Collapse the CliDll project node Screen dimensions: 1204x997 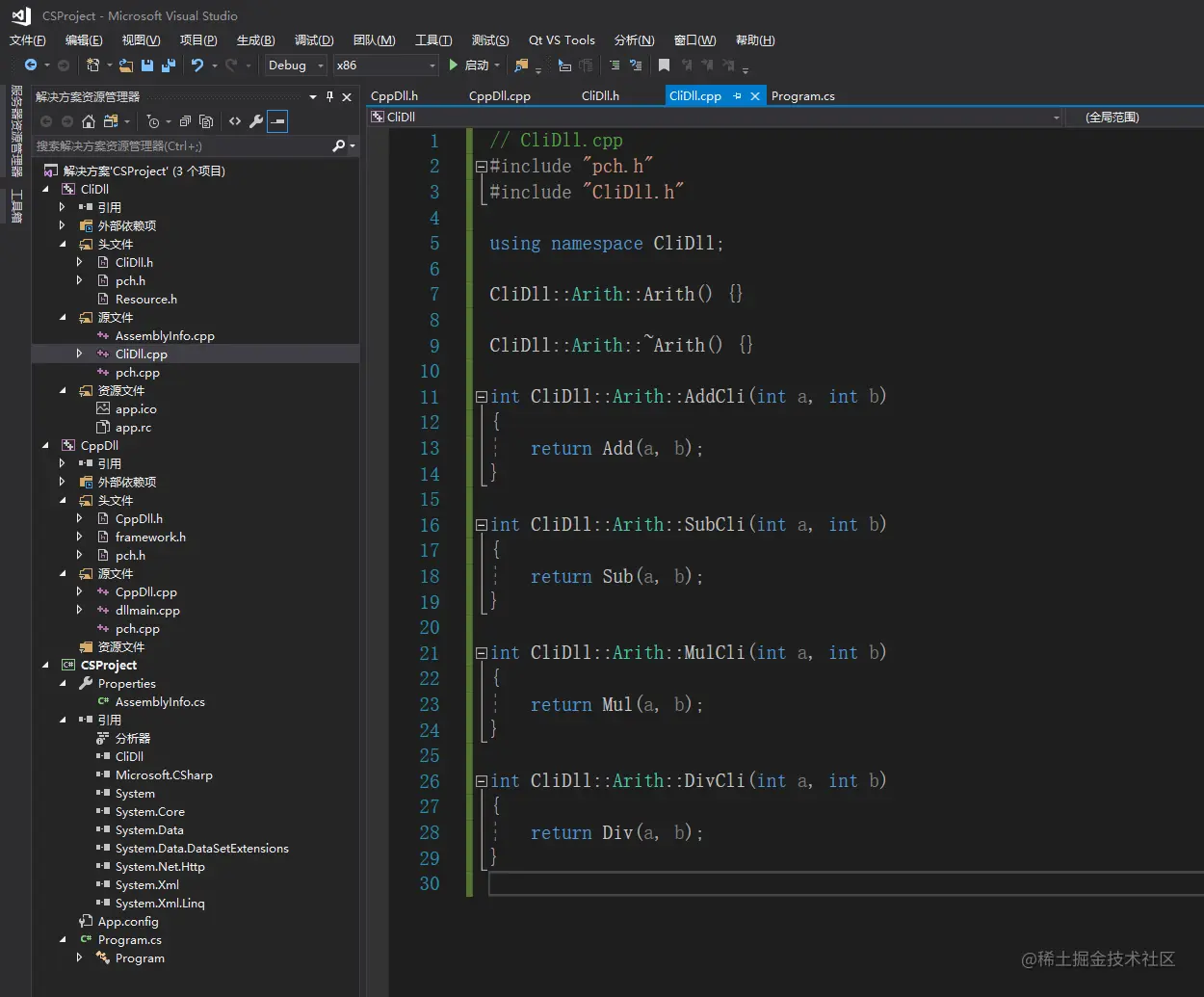[45, 190]
